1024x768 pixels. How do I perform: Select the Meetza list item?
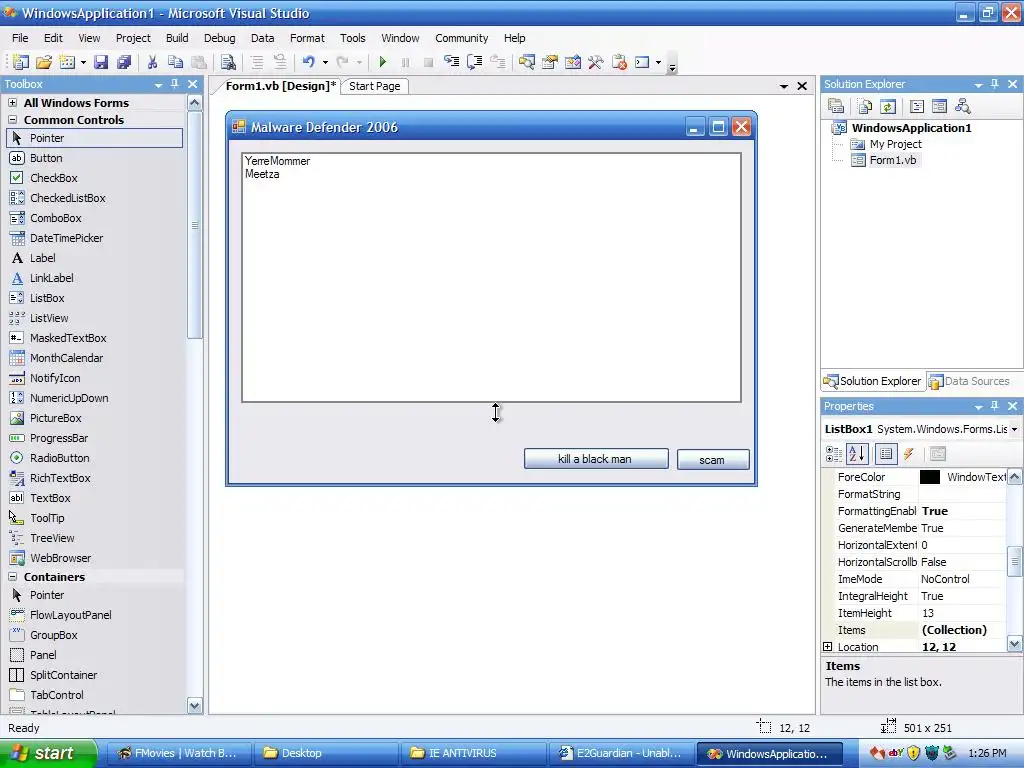click(262, 174)
